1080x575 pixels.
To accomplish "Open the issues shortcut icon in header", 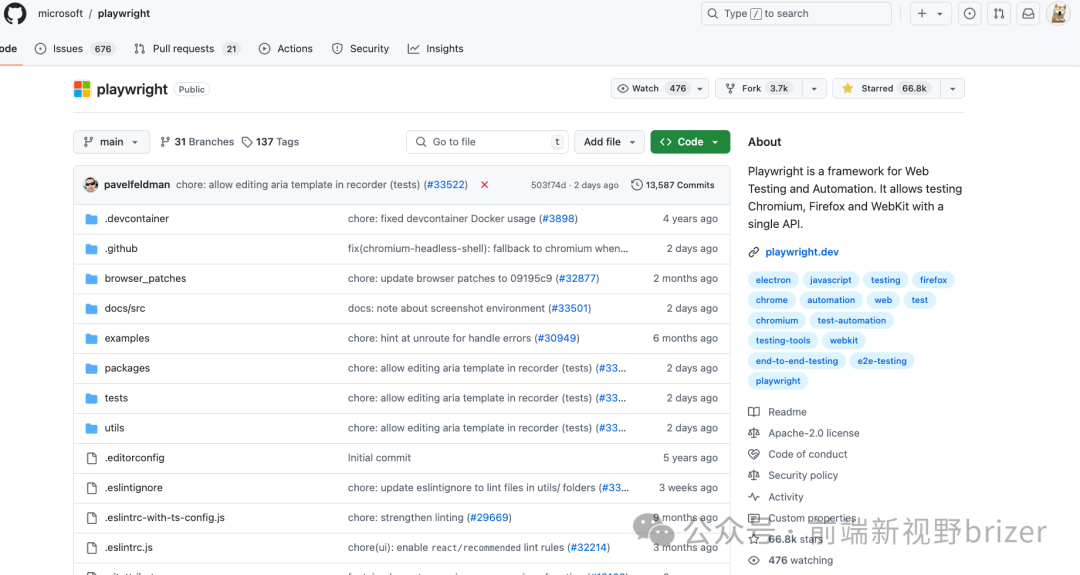I will pos(969,13).
